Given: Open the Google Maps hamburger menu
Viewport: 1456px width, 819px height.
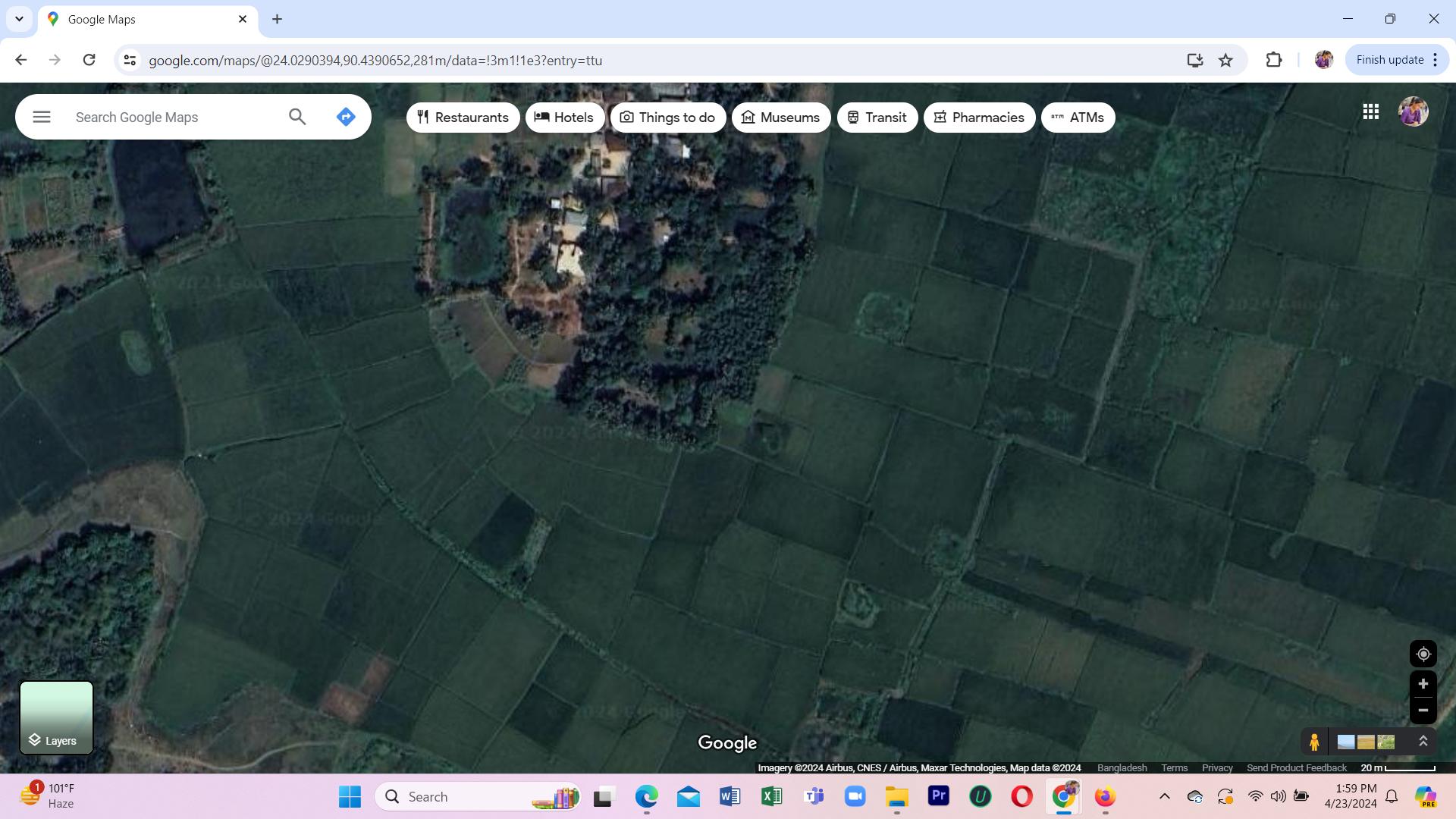Looking at the screenshot, I should (42, 117).
